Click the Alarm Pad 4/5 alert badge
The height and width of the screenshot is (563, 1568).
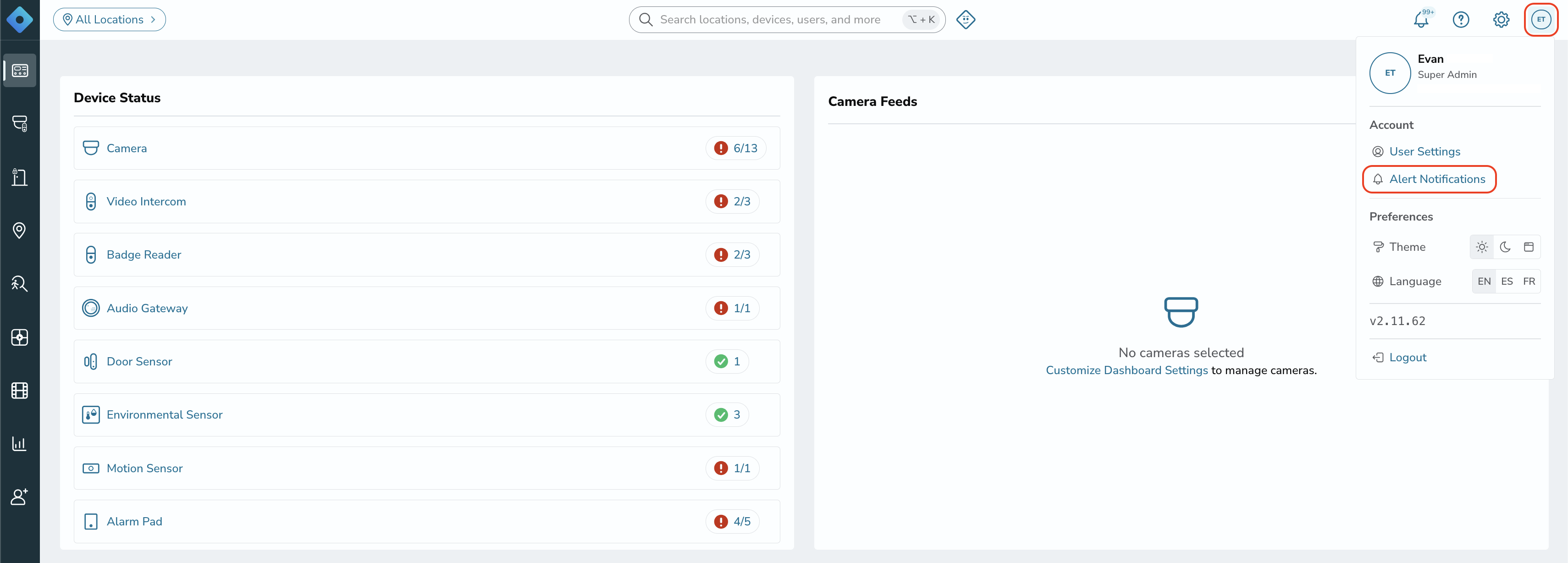pos(732,522)
